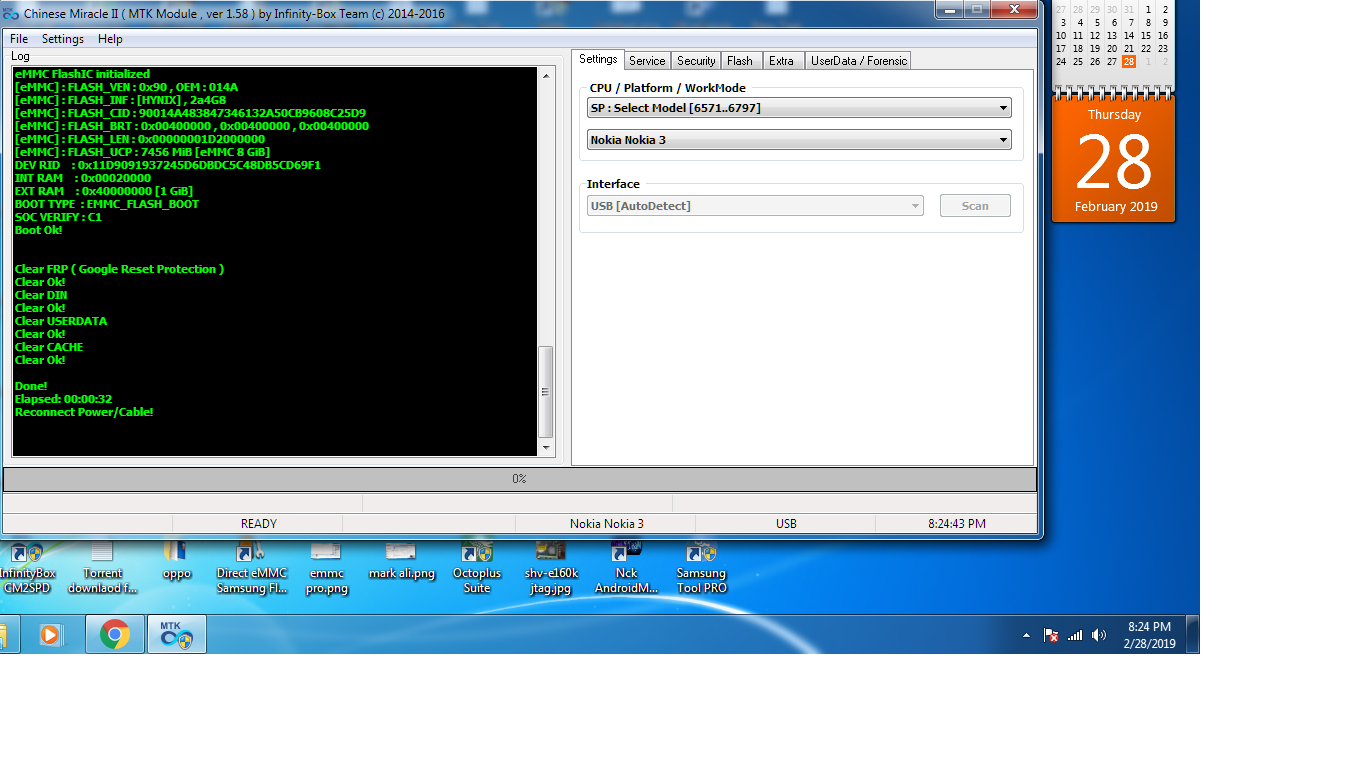The image size is (1360, 768).
Task: Minimize the Chinese Miracle II window
Action: (x=948, y=9)
